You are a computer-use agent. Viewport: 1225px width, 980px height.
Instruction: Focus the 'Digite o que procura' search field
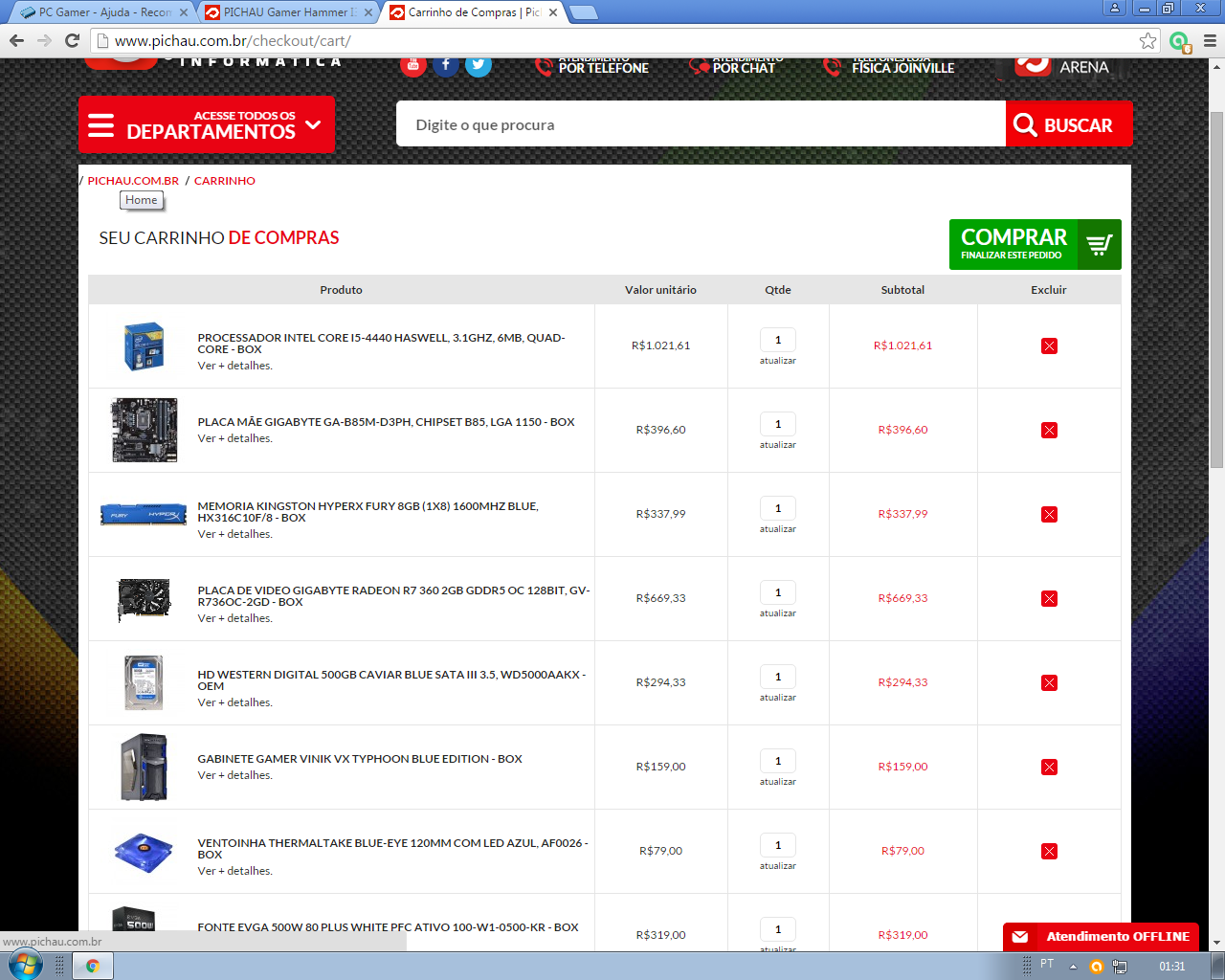coord(702,124)
